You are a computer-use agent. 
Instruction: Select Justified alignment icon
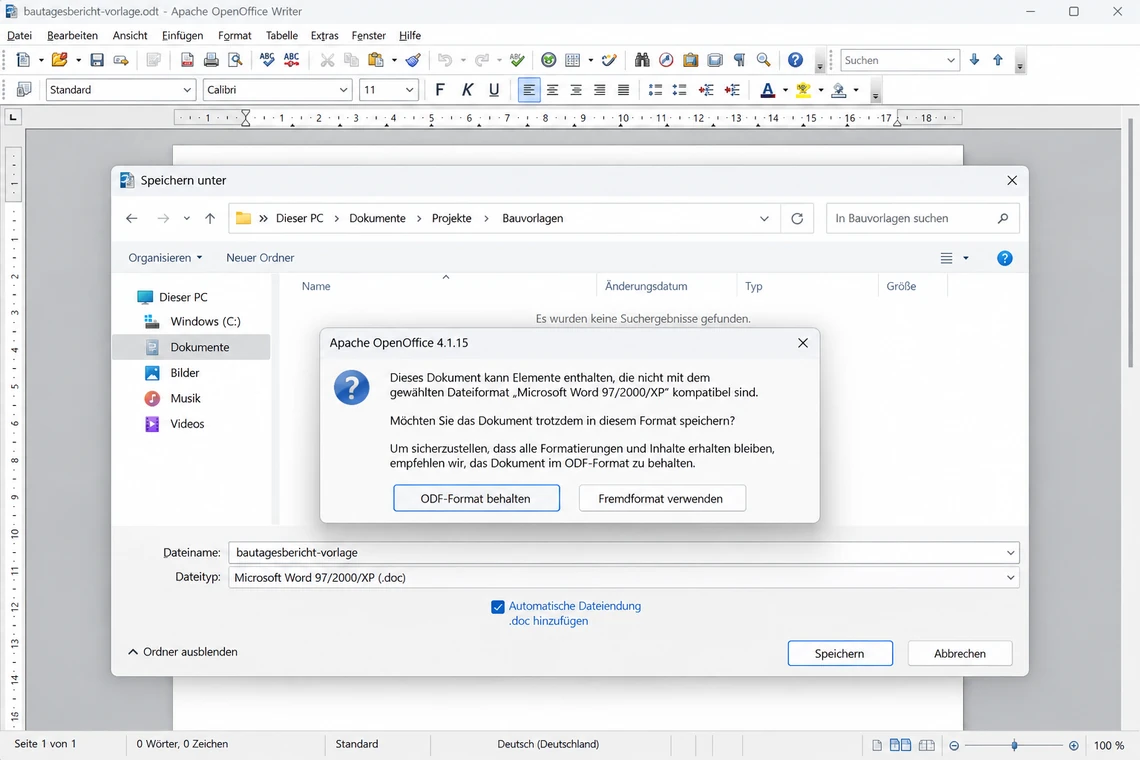[623, 89]
